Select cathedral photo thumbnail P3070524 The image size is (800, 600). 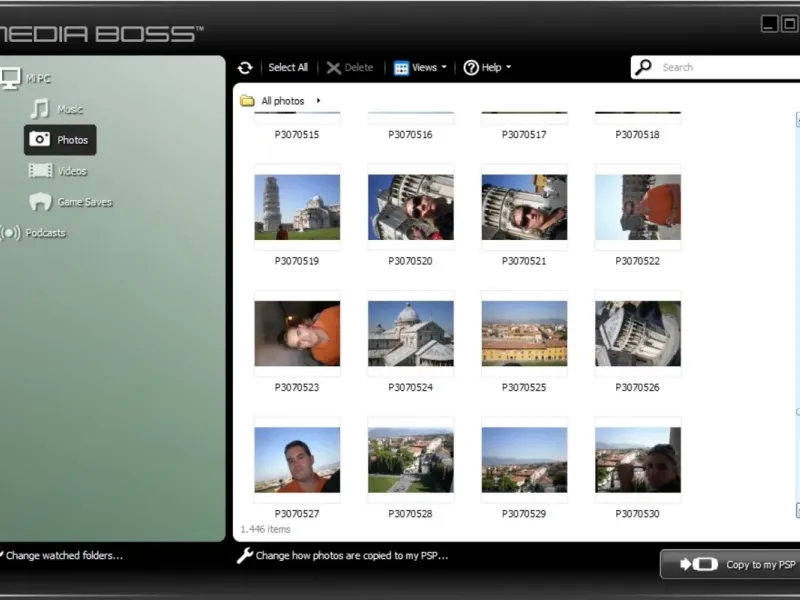point(411,333)
